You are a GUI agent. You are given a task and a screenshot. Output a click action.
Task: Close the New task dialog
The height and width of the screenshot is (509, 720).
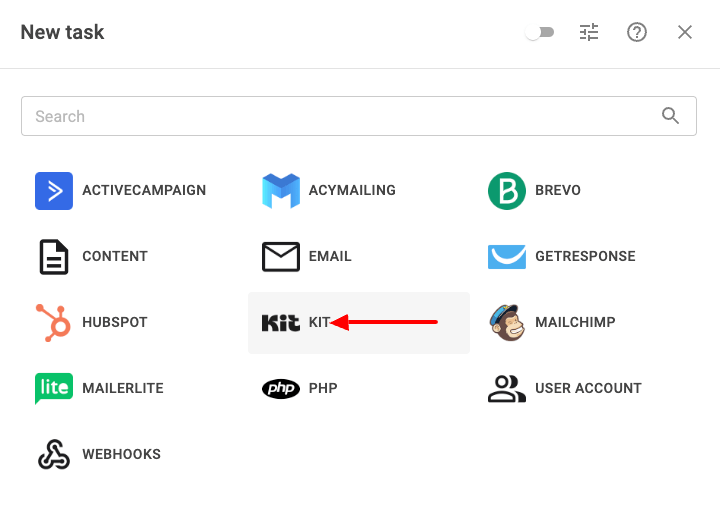(685, 32)
